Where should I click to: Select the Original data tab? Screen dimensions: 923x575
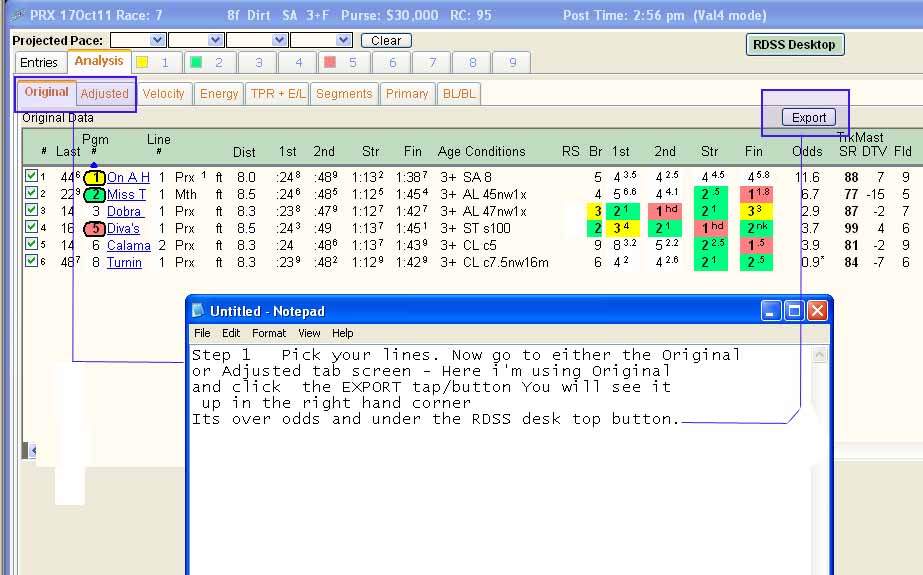click(x=47, y=92)
